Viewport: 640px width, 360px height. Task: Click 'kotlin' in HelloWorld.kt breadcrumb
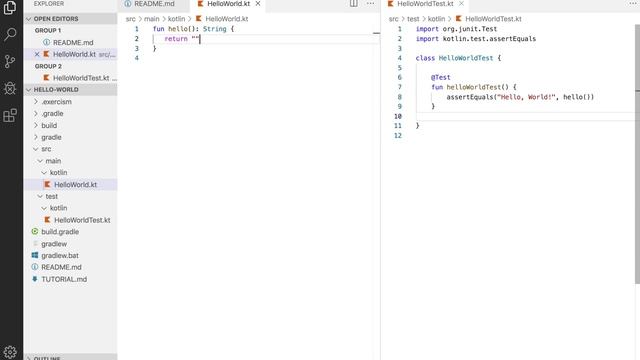176,19
